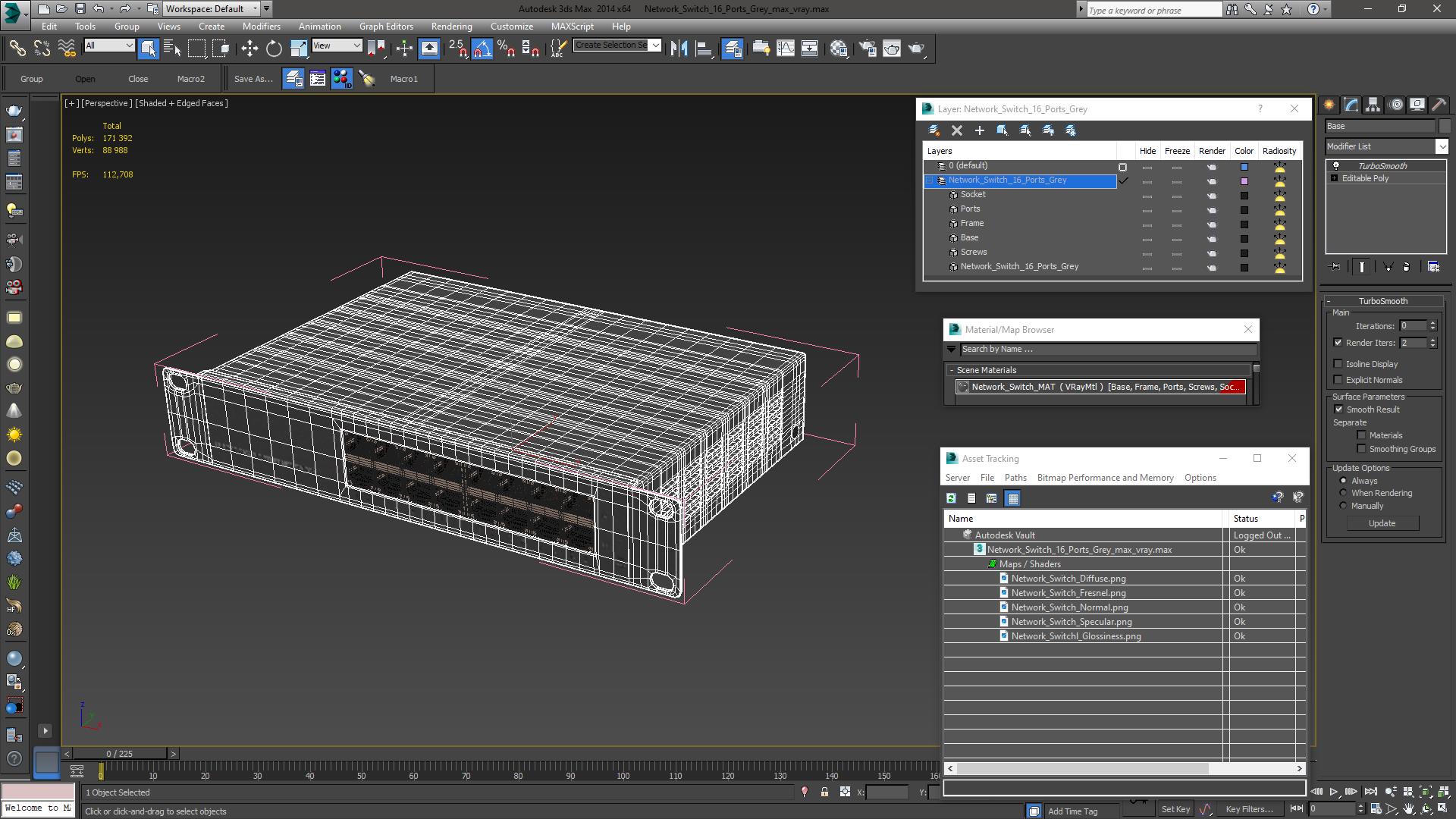Toggle Render Iters checkbox
This screenshot has height=819, width=1456.
(1338, 343)
